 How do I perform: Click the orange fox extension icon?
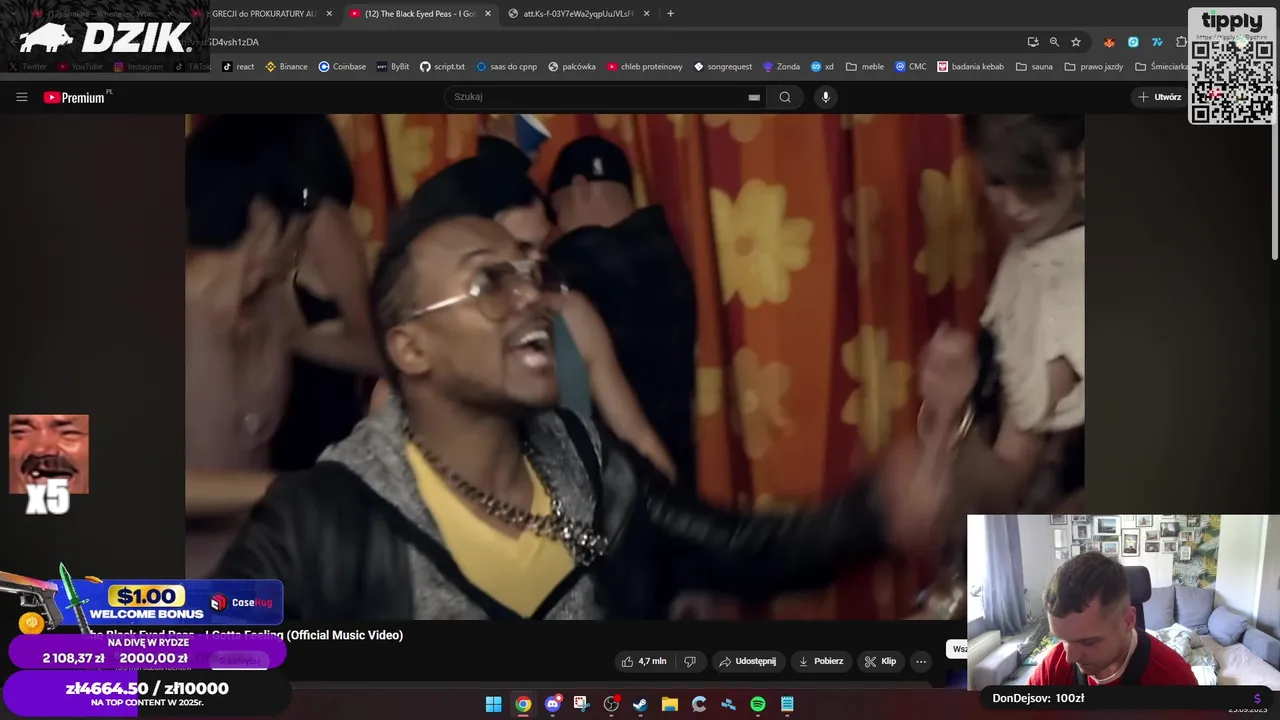(1109, 42)
